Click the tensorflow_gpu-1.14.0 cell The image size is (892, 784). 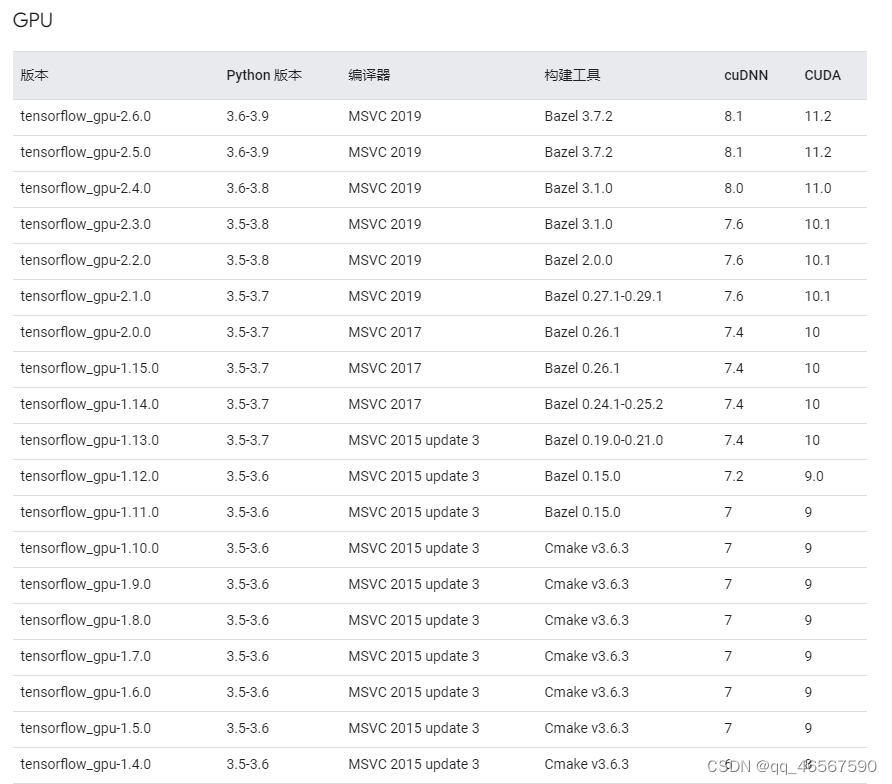click(x=90, y=404)
